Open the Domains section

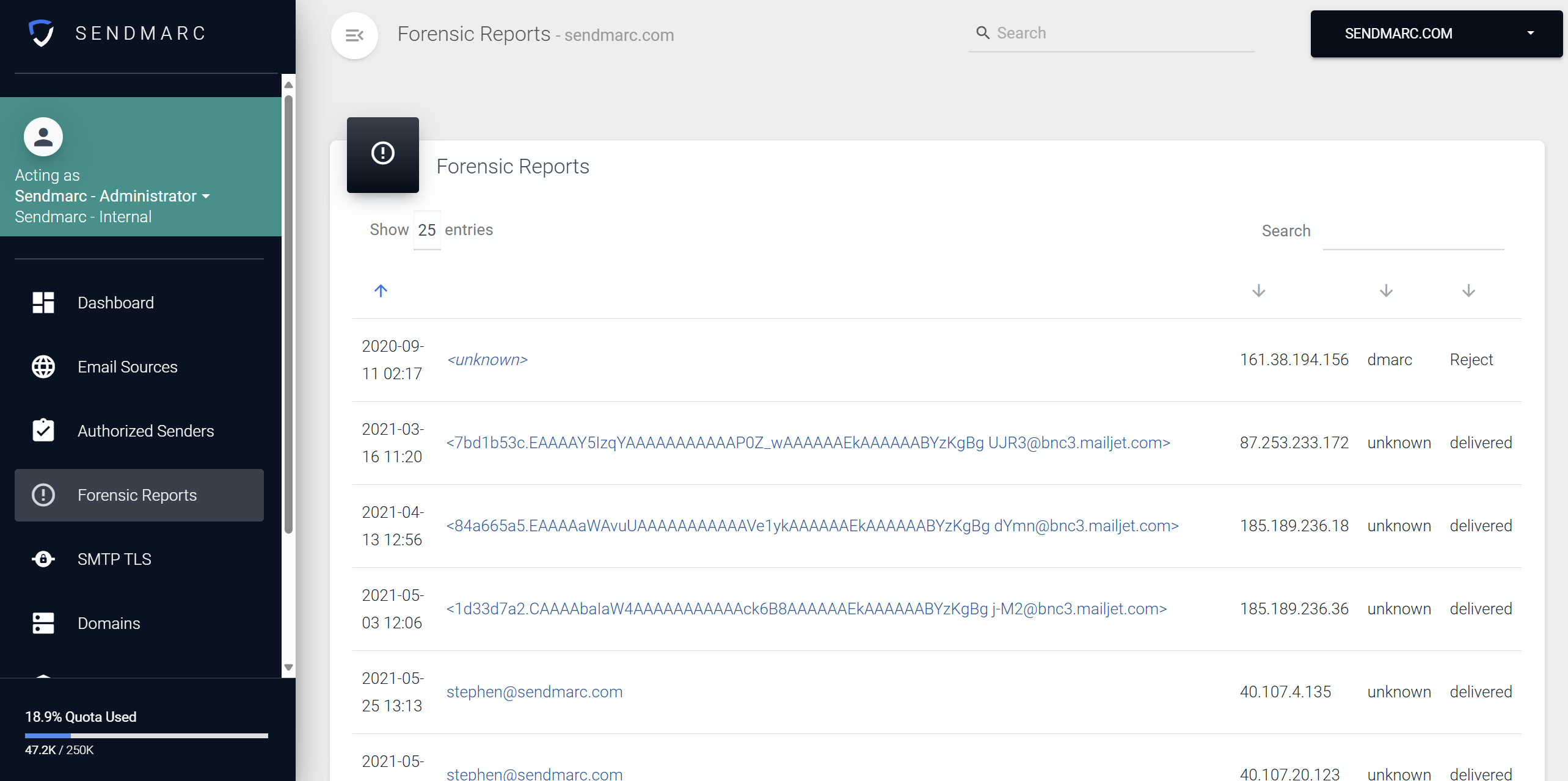(109, 623)
